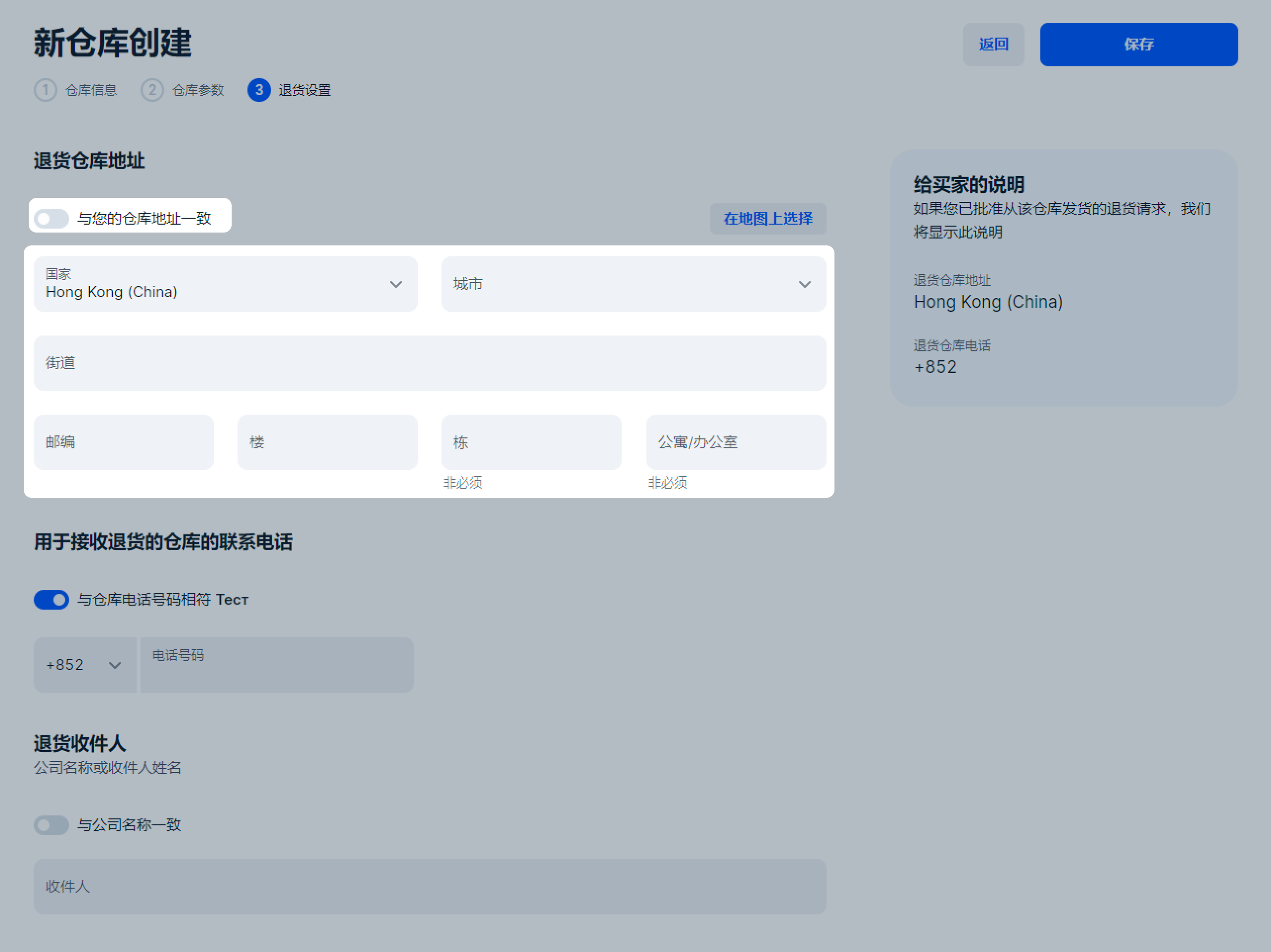
Task: Click 在地图上选择 button
Action: coord(767,218)
